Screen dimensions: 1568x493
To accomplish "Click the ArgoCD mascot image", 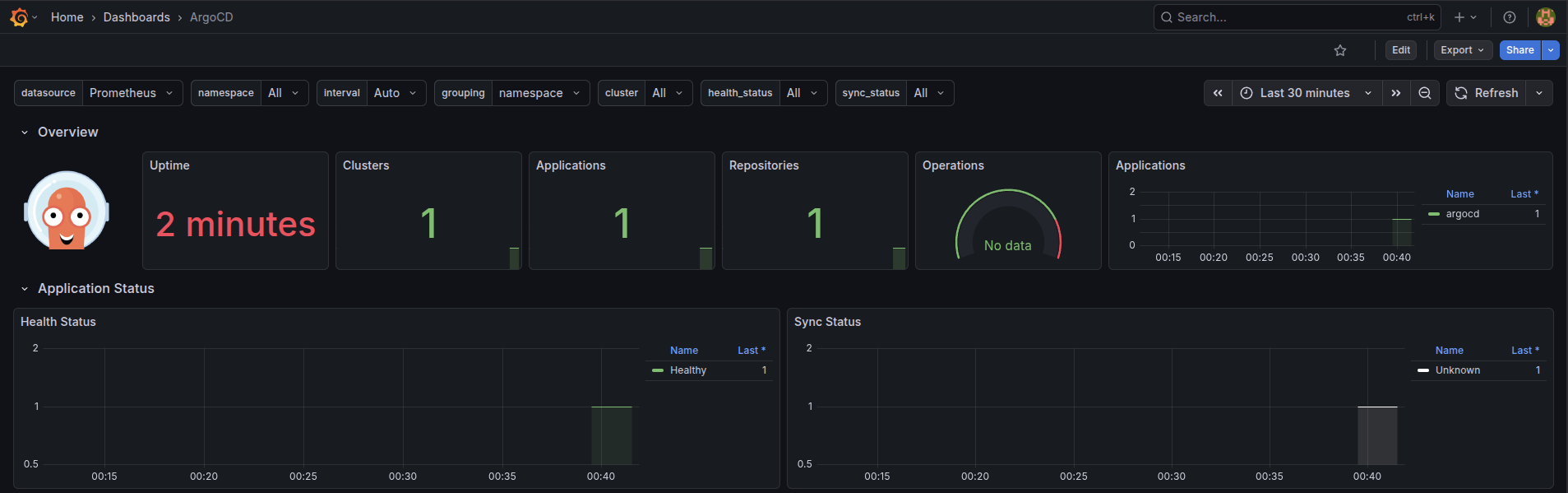I will pos(67,211).
